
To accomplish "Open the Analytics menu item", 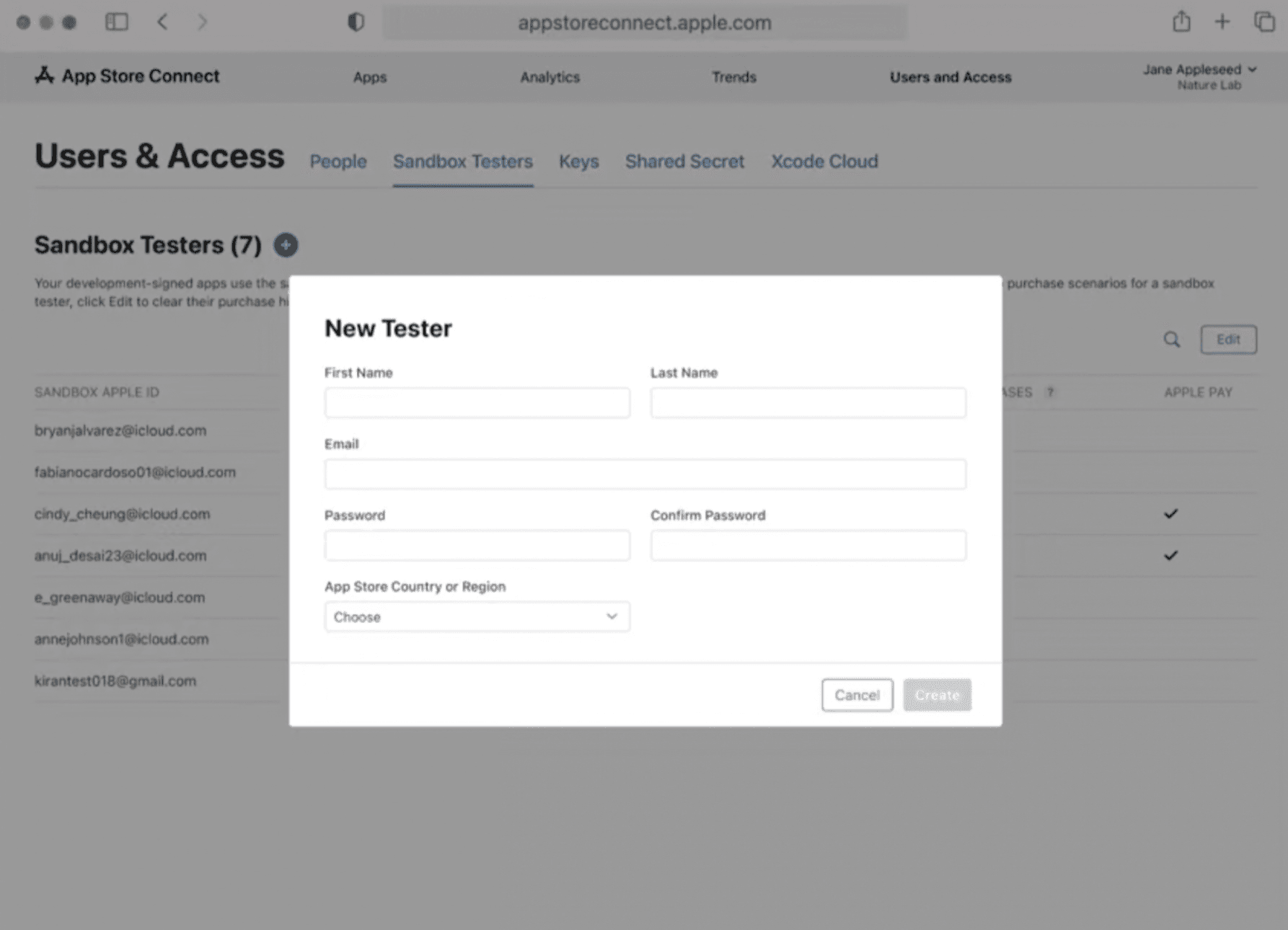I will pyautogui.click(x=550, y=77).
